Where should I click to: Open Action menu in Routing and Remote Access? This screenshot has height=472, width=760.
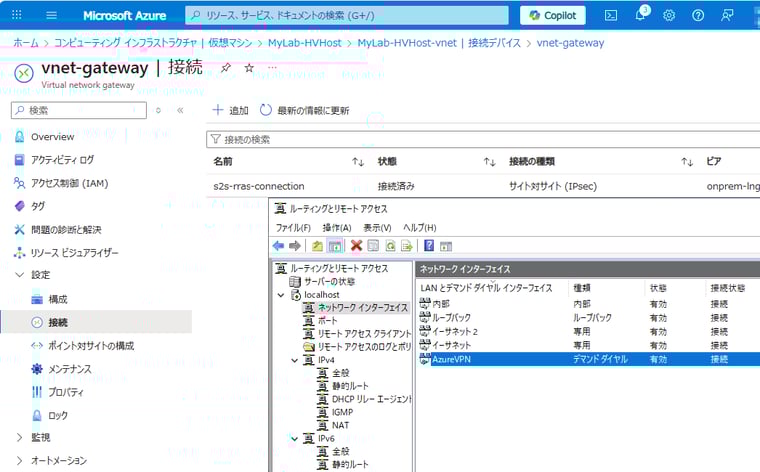click(x=336, y=227)
